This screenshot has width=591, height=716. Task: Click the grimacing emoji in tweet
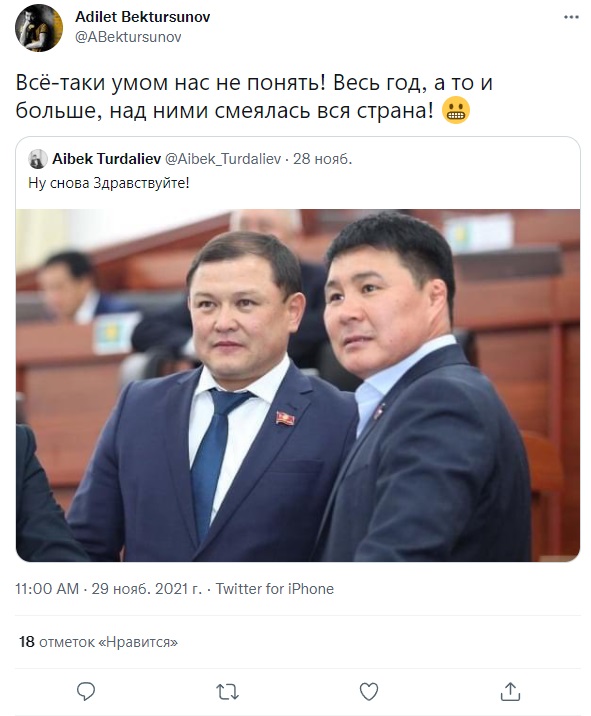(x=455, y=111)
